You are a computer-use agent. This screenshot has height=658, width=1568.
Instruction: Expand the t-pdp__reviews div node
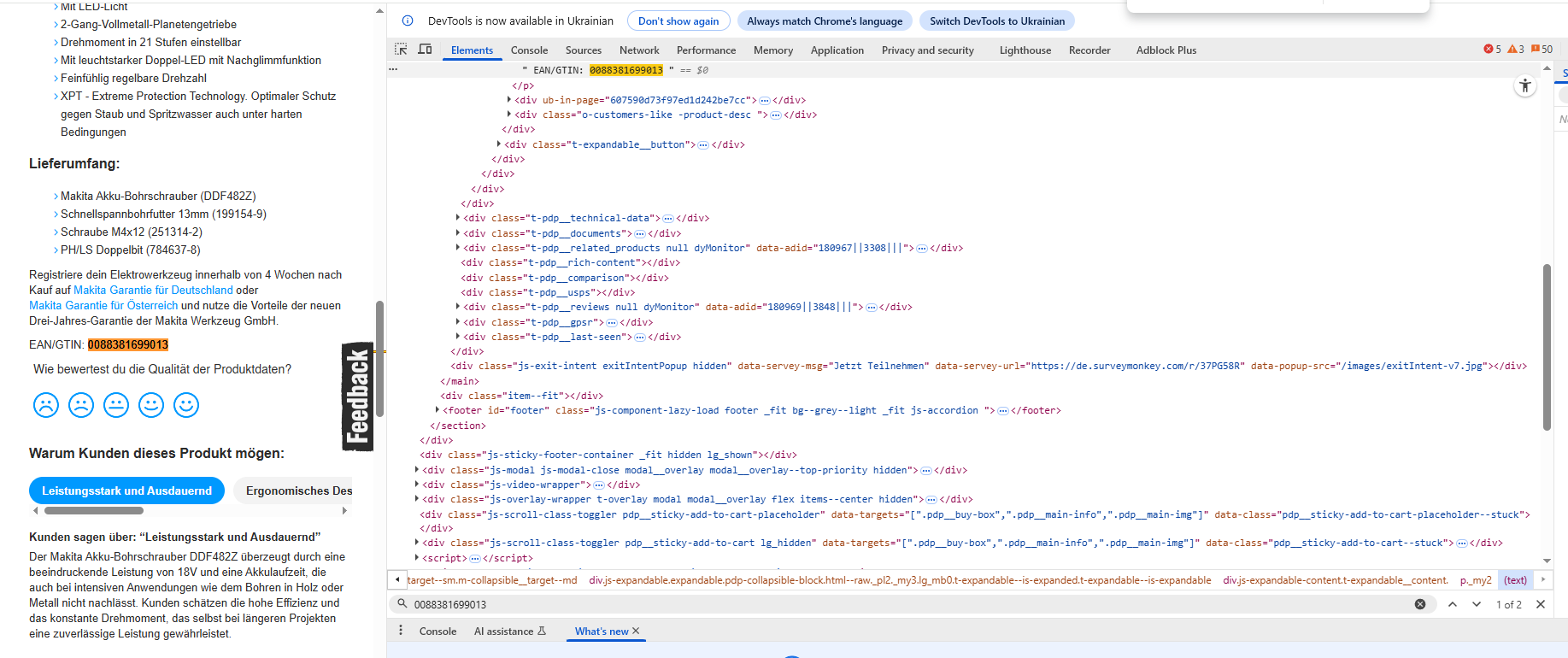coord(458,307)
